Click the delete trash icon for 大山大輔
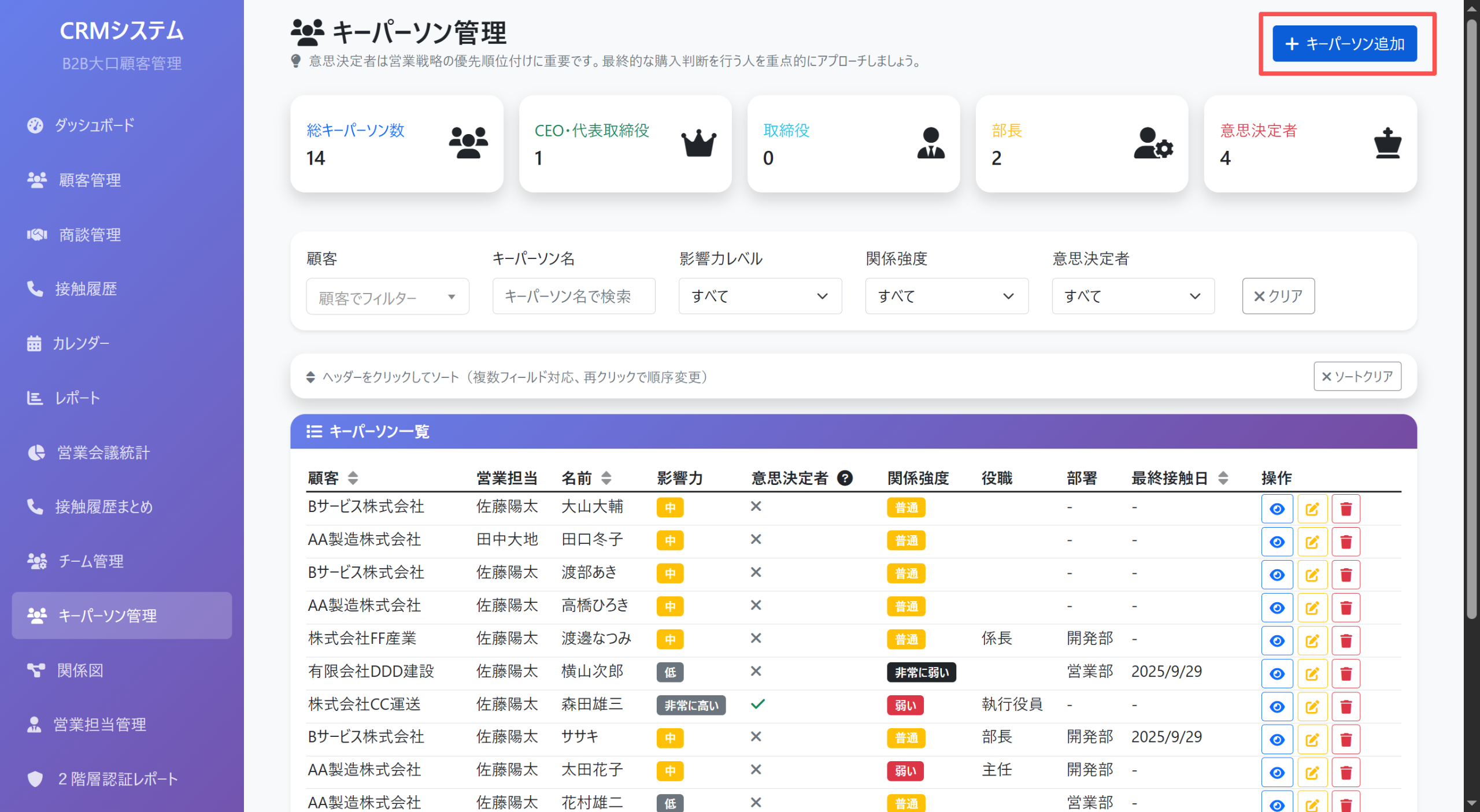Viewport: 1480px width, 812px height. 1346,509
